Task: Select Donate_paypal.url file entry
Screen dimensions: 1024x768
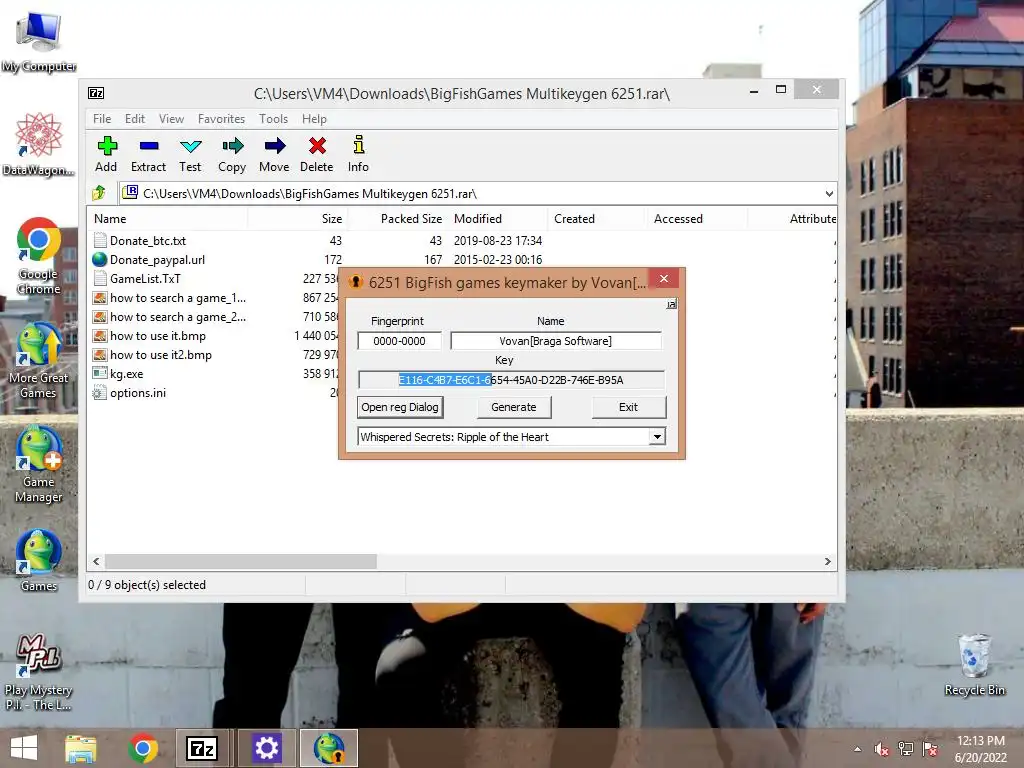Action: 157,260
